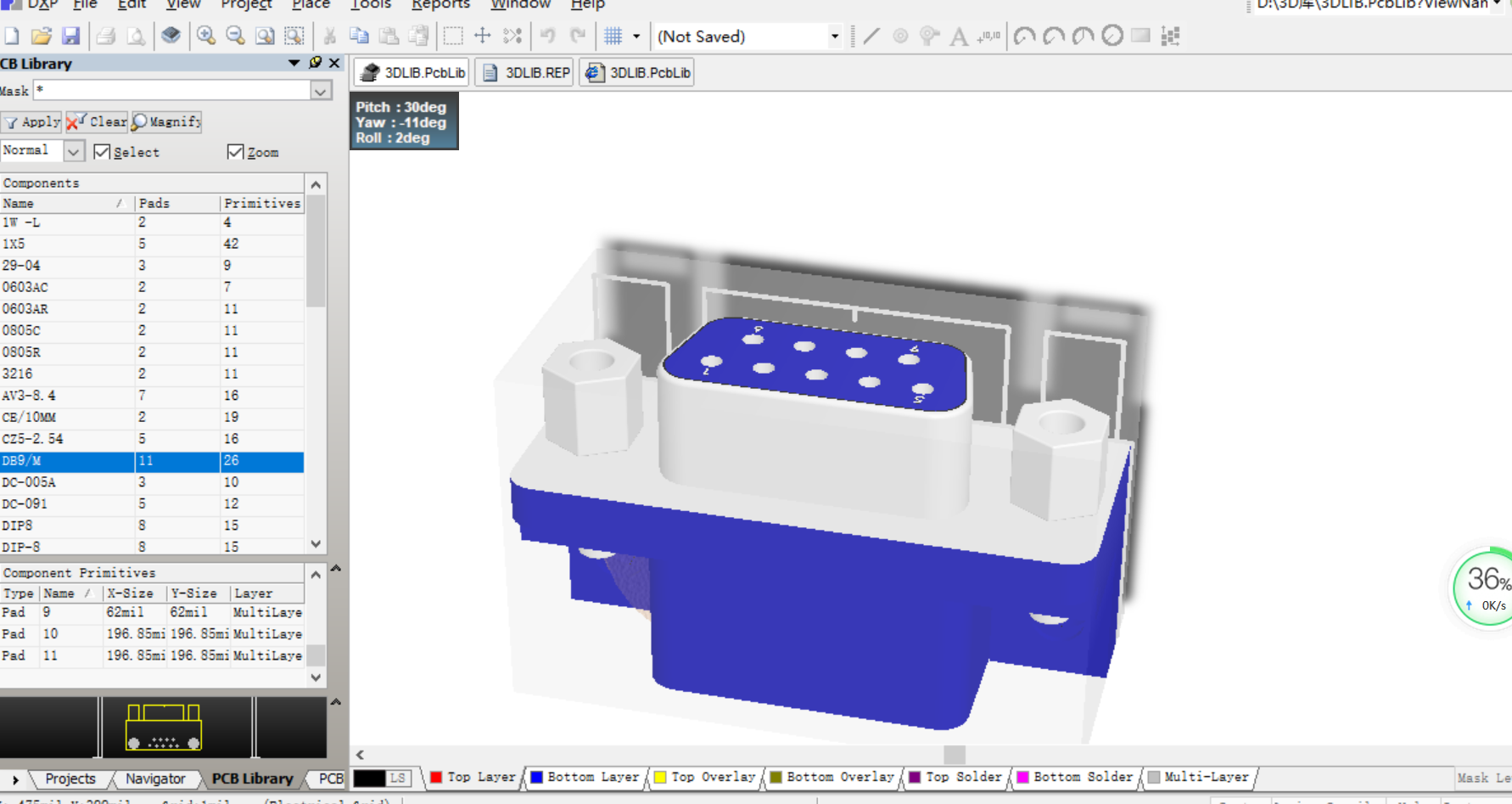Click the LS layer set button
This screenshot has width=1512, height=804.
[x=398, y=777]
